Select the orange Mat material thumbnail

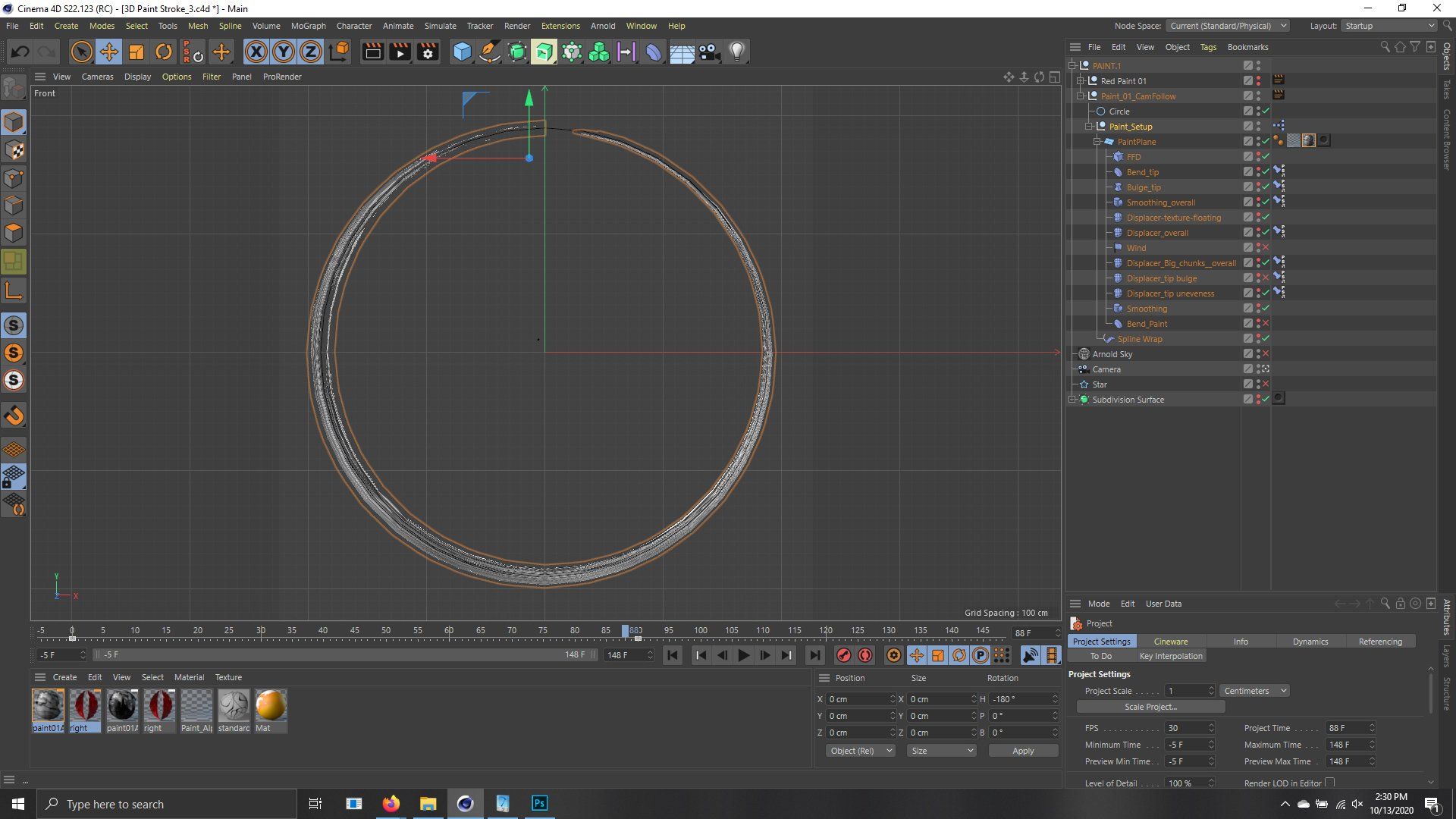pos(270,706)
